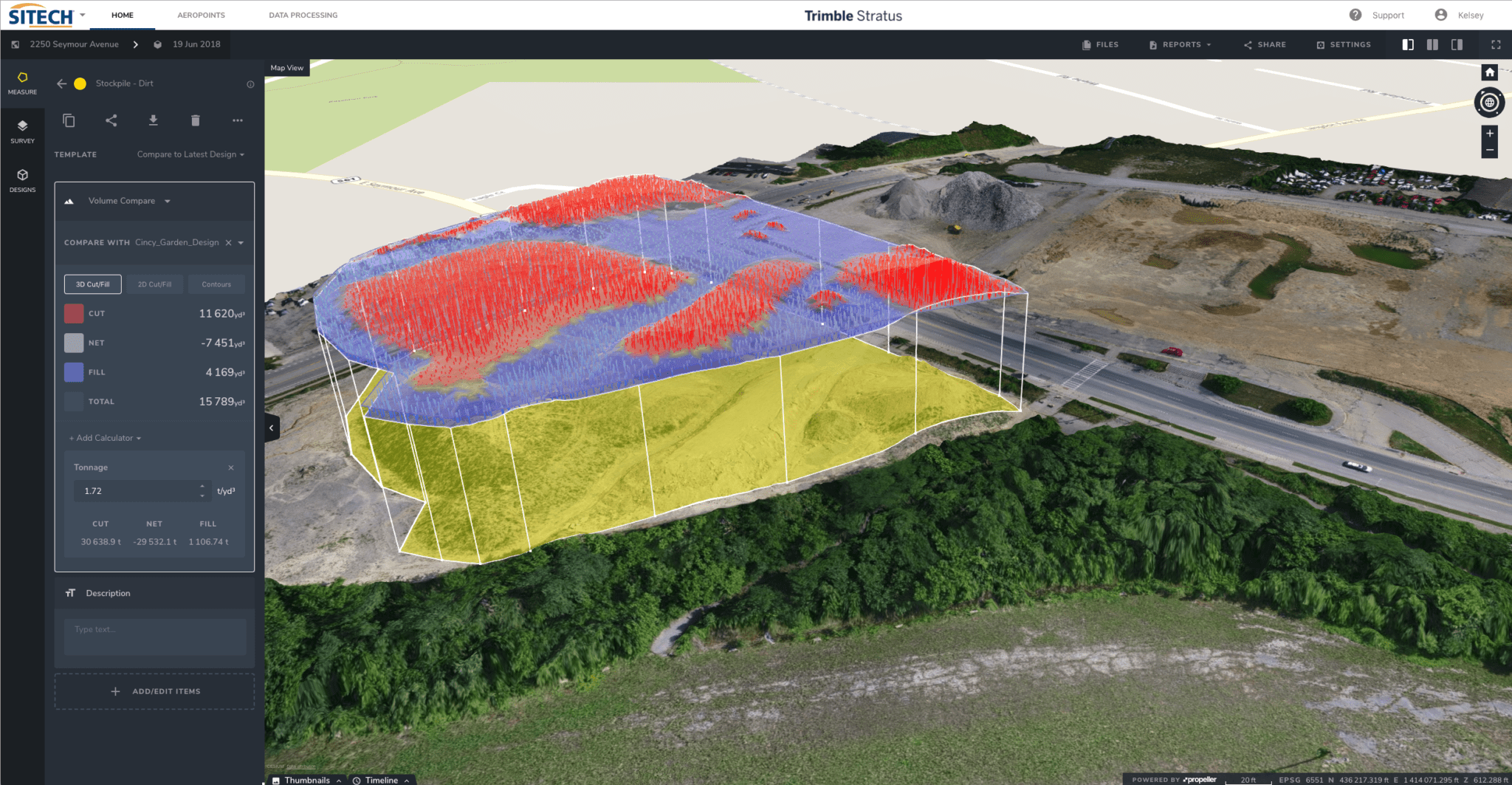Switch to Contours view mode
The width and height of the screenshot is (1512, 785).
[216, 284]
